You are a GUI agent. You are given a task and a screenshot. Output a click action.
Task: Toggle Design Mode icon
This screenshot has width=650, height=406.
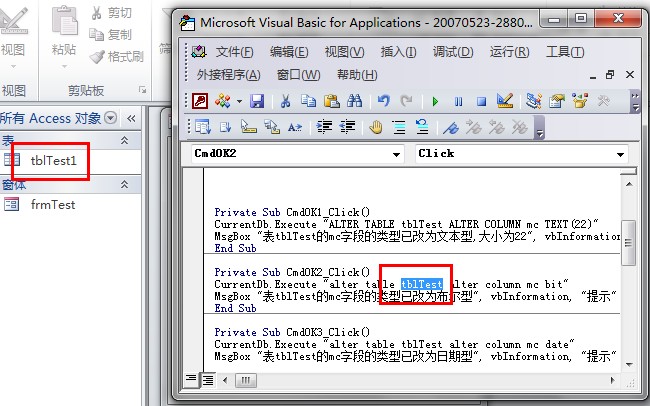click(505, 101)
